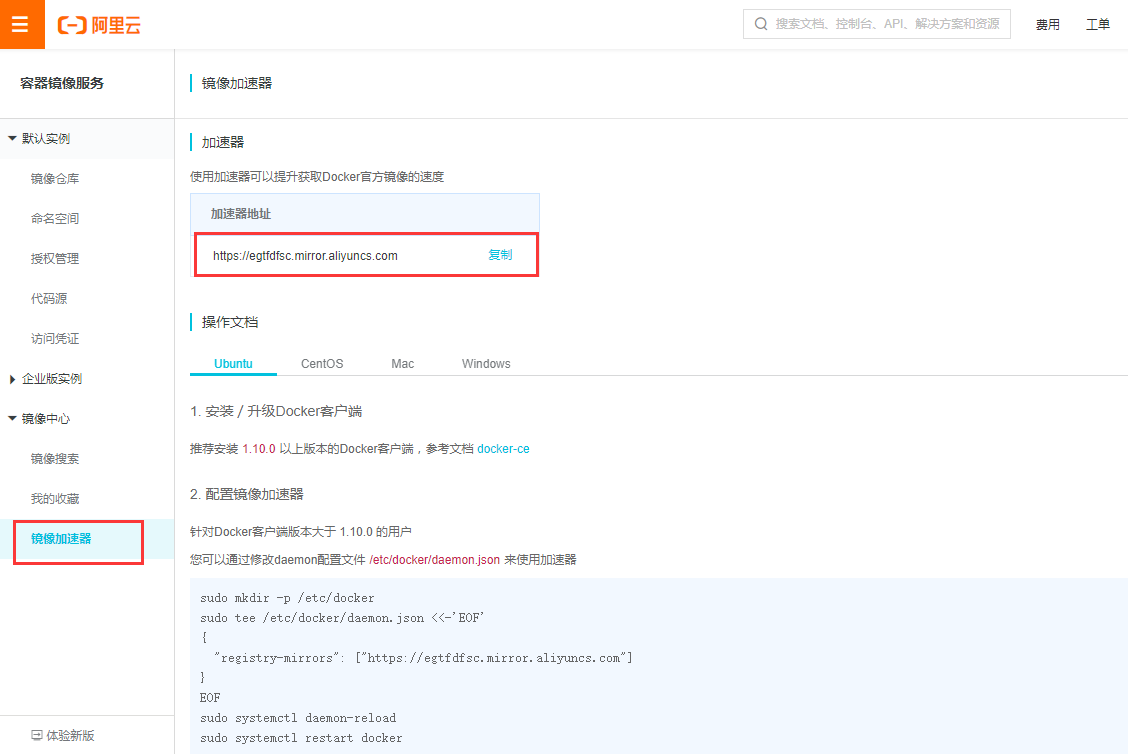Screen dimensions: 1128x754
Task: Copy the accelerator address via 复制
Action: (500, 255)
